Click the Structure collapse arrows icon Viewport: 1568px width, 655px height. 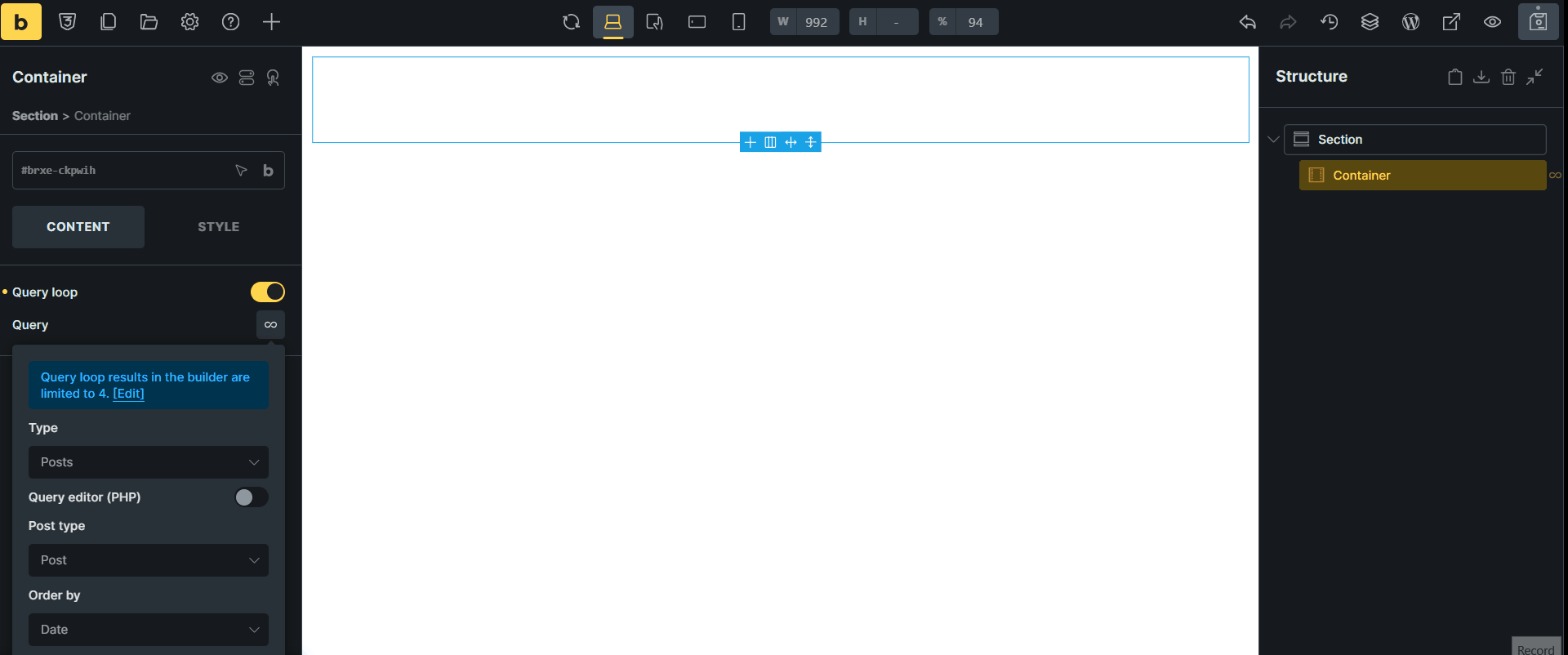coord(1535,77)
